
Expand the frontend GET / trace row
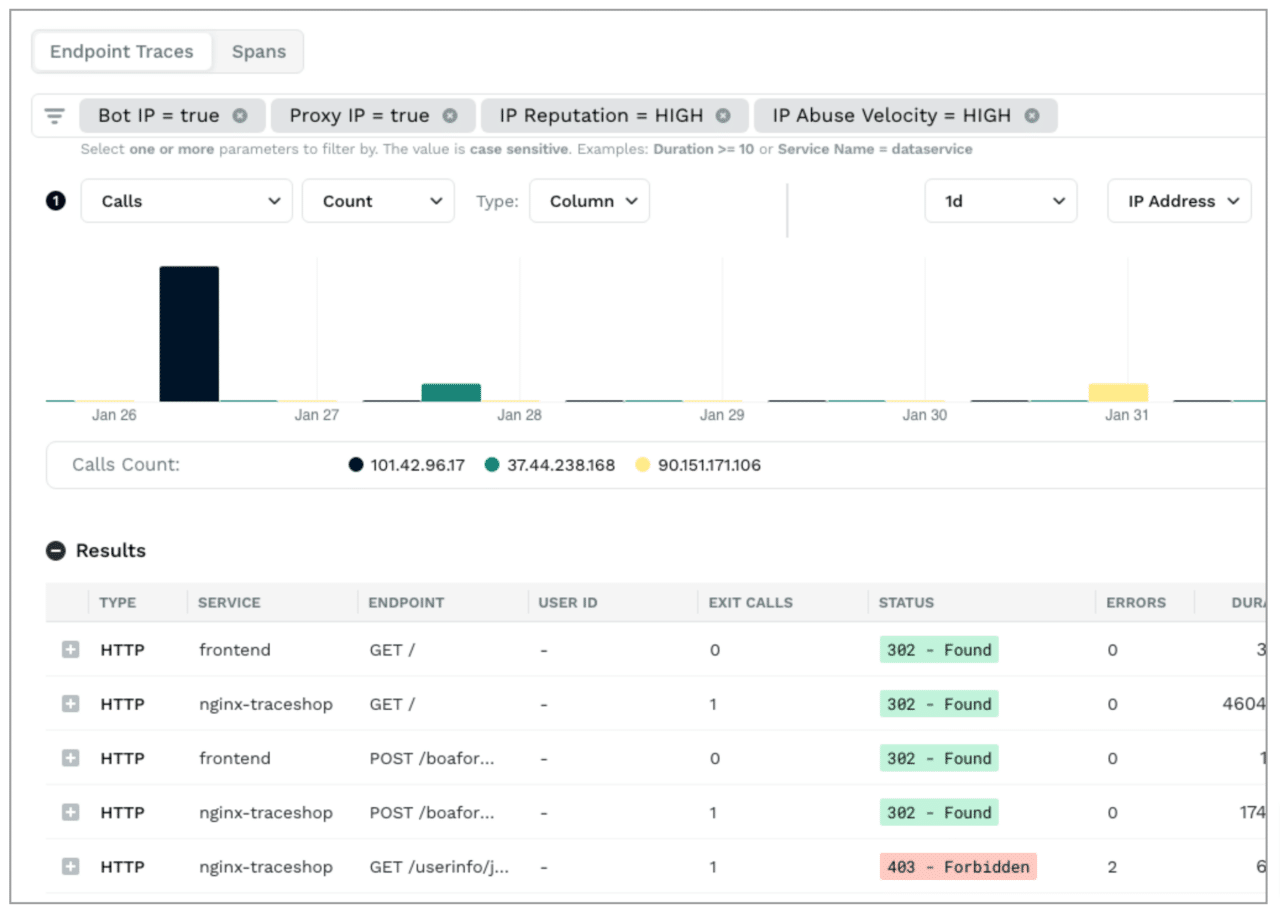(70, 650)
